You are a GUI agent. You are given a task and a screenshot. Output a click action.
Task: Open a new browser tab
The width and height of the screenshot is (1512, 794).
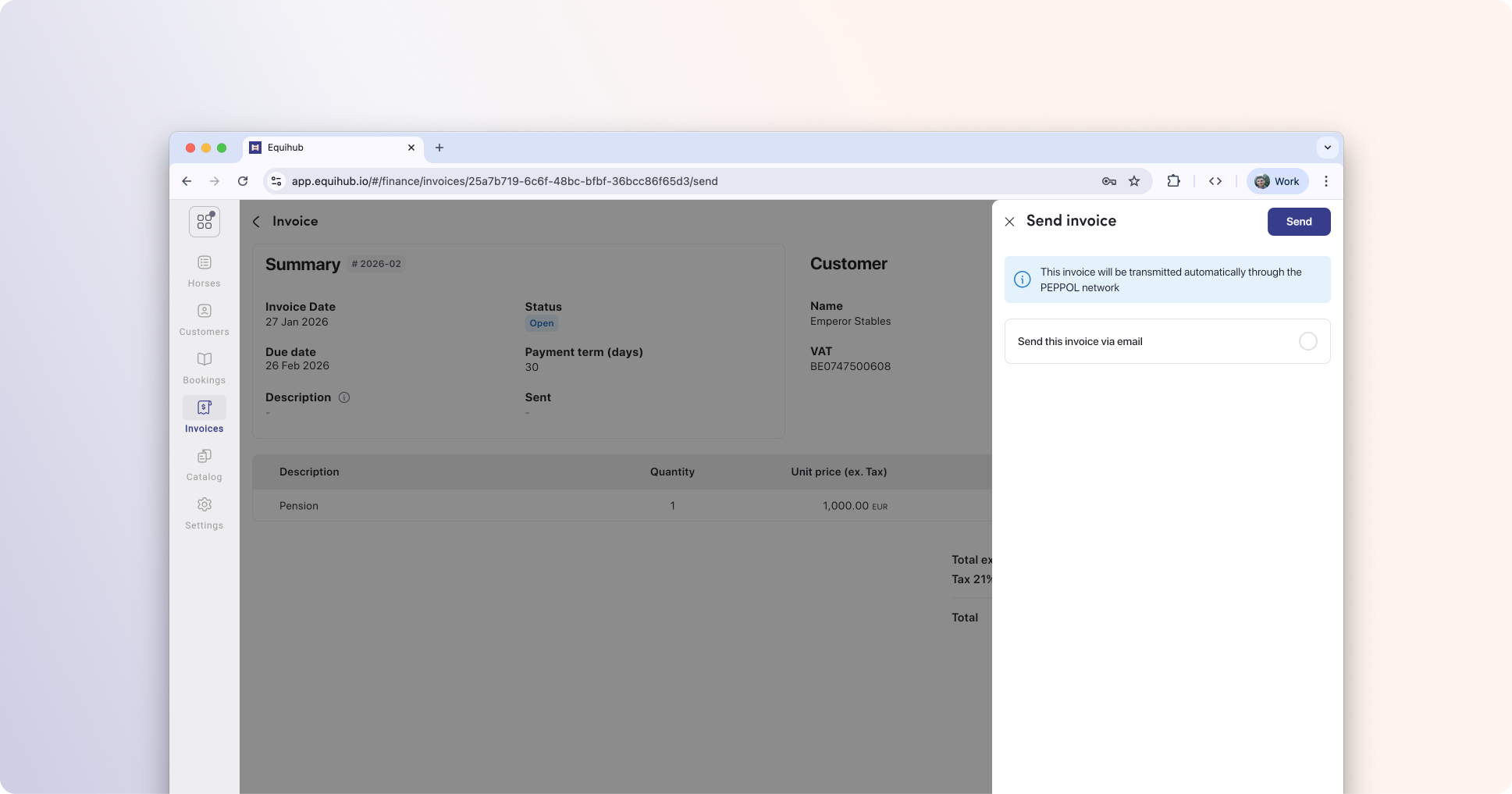coord(439,148)
